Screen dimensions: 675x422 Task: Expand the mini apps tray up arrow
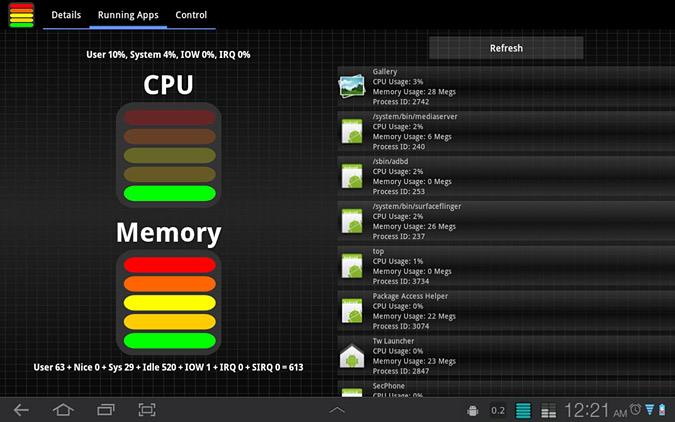(337, 409)
